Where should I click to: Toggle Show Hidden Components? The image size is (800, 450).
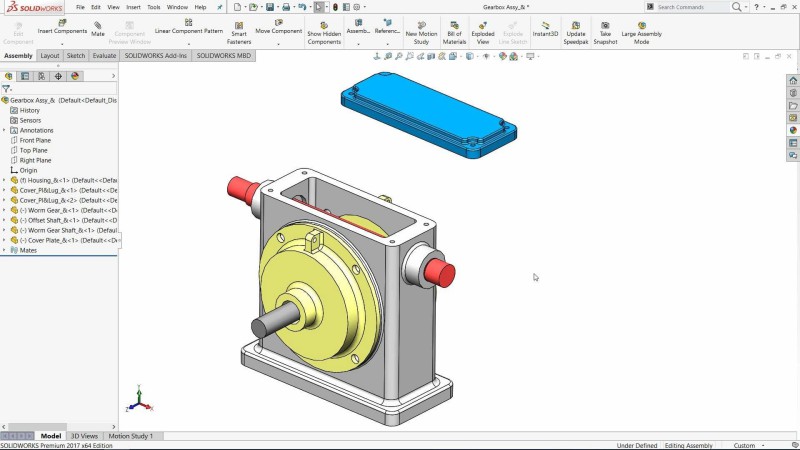(324, 31)
